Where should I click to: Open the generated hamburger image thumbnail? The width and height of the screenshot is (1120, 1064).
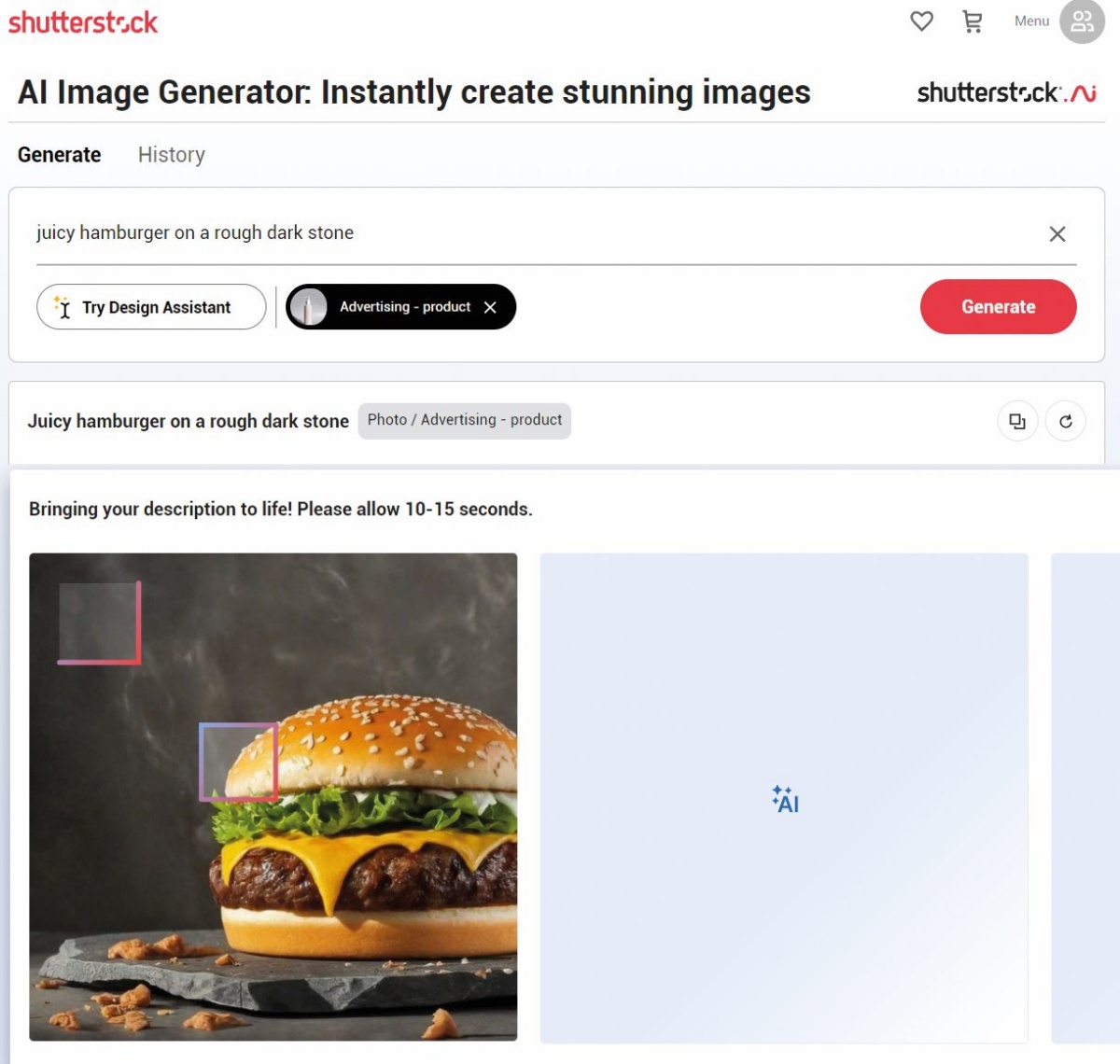tap(273, 797)
